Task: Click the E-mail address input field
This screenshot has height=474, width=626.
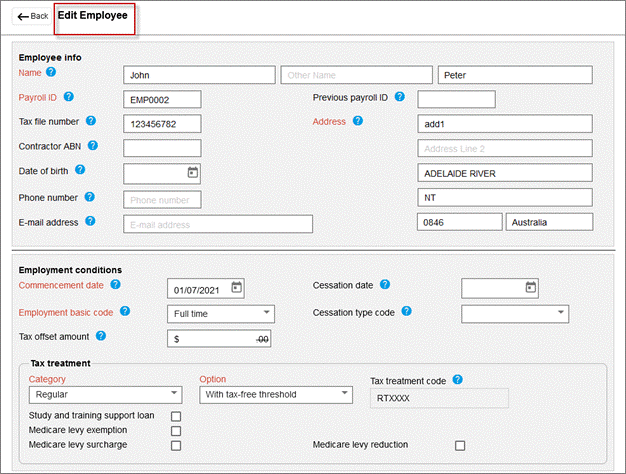Action: pos(219,223)
